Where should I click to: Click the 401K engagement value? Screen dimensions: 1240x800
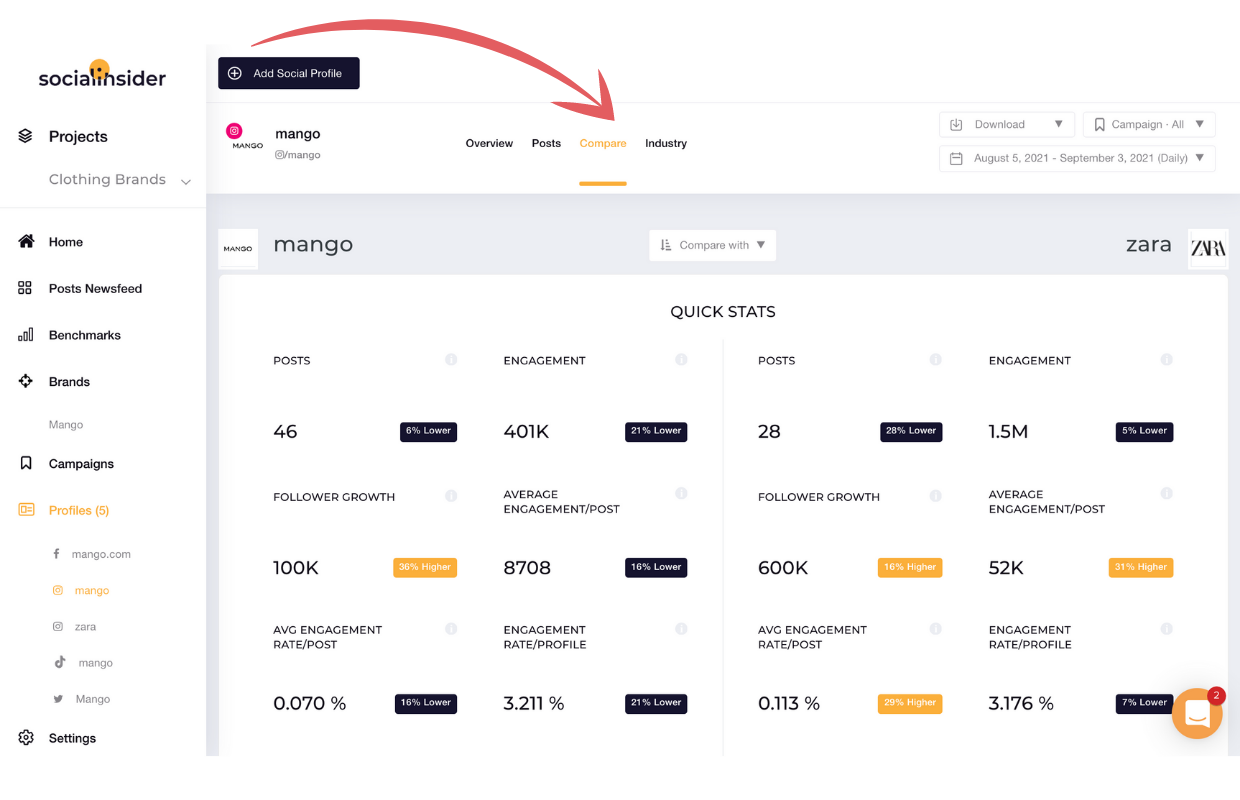[x=526, y=432]
